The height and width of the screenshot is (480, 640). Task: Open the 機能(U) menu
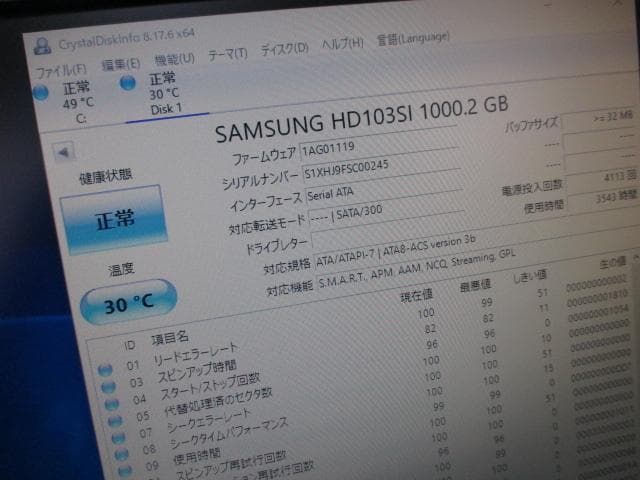[x=175, y=60]
